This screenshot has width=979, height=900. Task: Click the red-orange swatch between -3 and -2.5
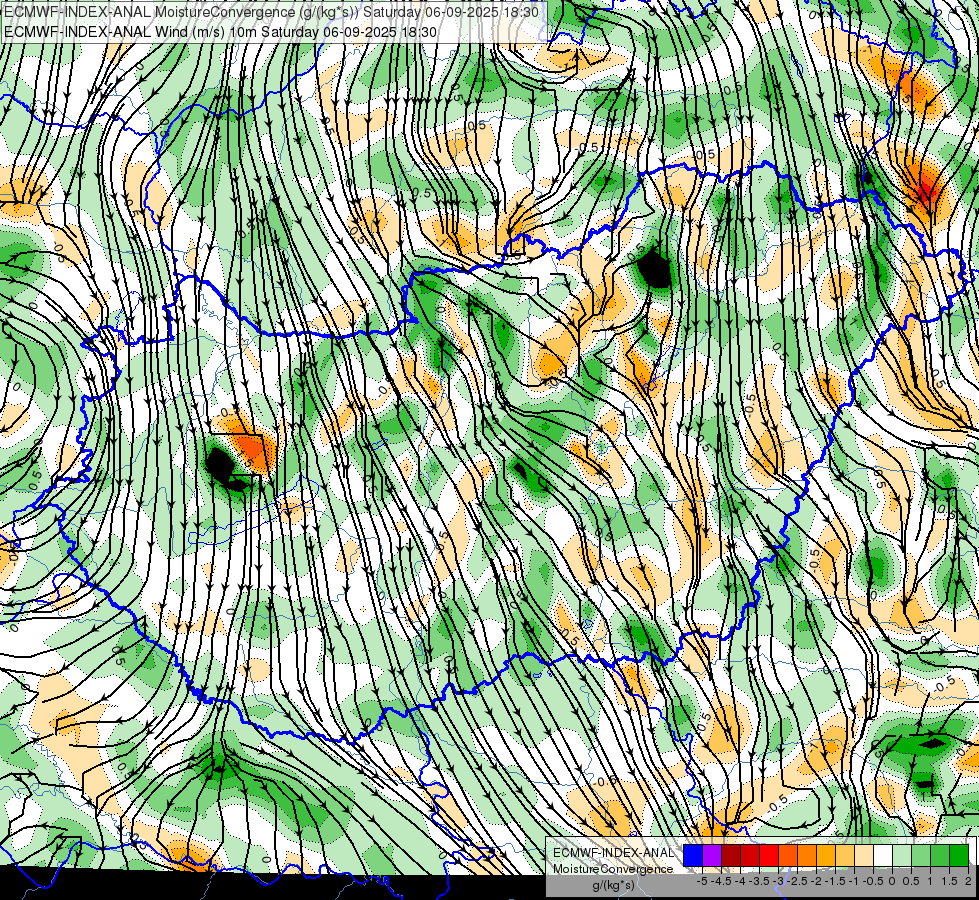point(788,856)
